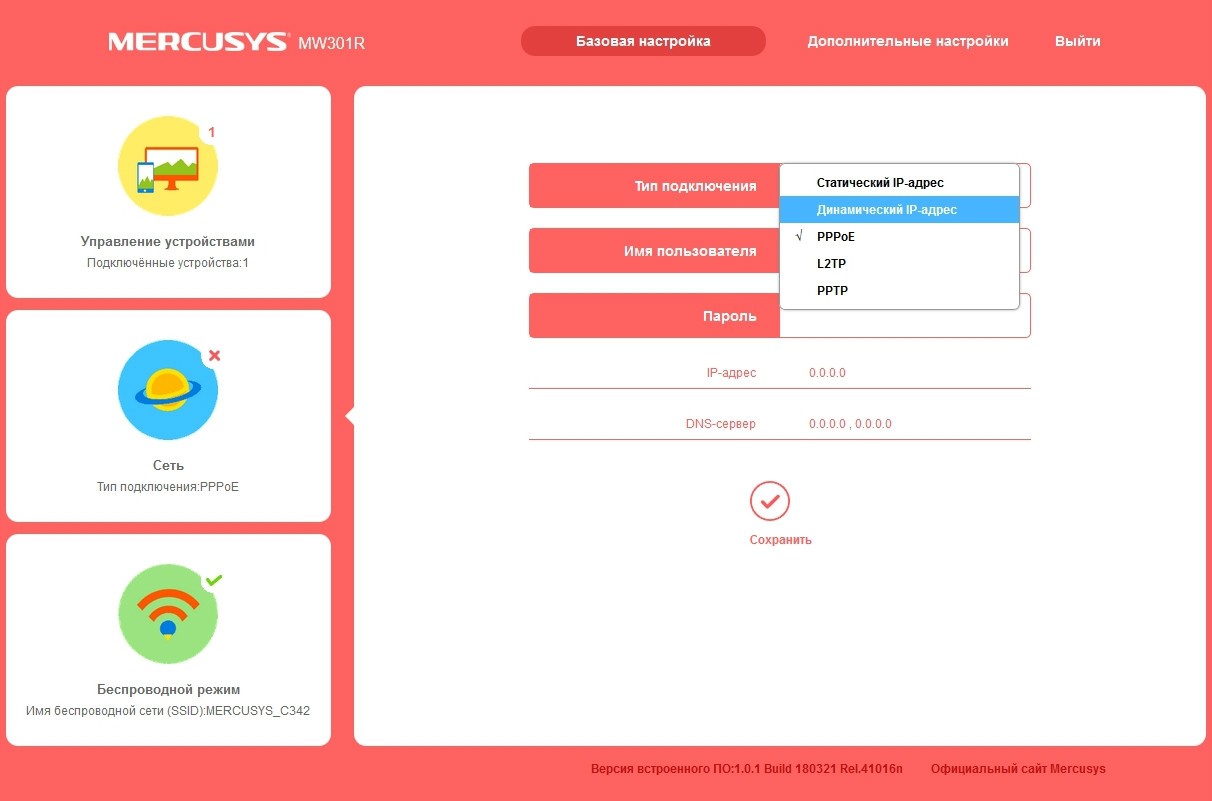Click the Mercusys MW301R logo
1212x801 pixels.
coord(236,42)
